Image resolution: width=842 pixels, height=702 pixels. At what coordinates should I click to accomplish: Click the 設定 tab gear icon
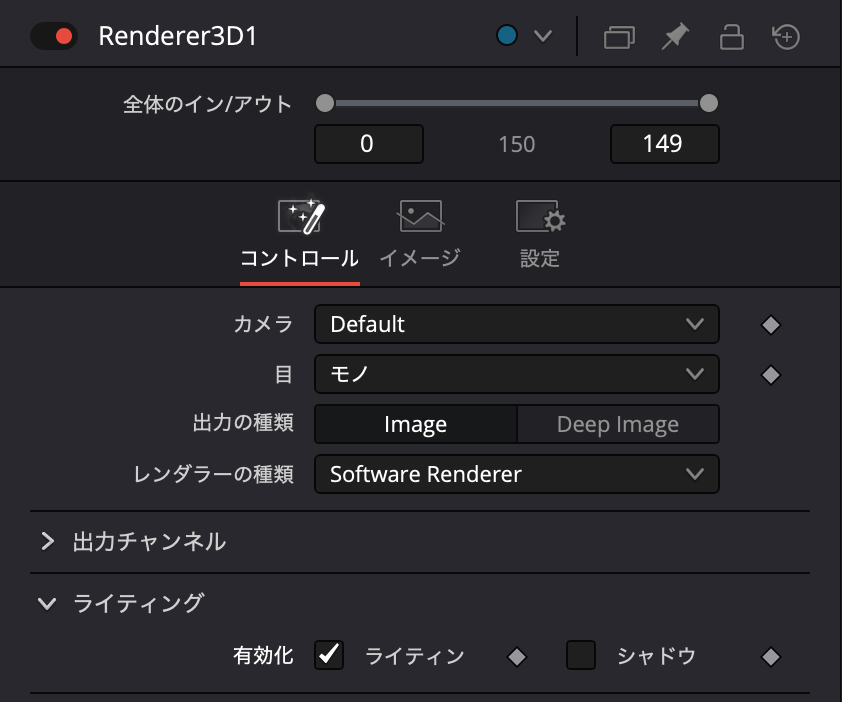click(x=540, y=216)
